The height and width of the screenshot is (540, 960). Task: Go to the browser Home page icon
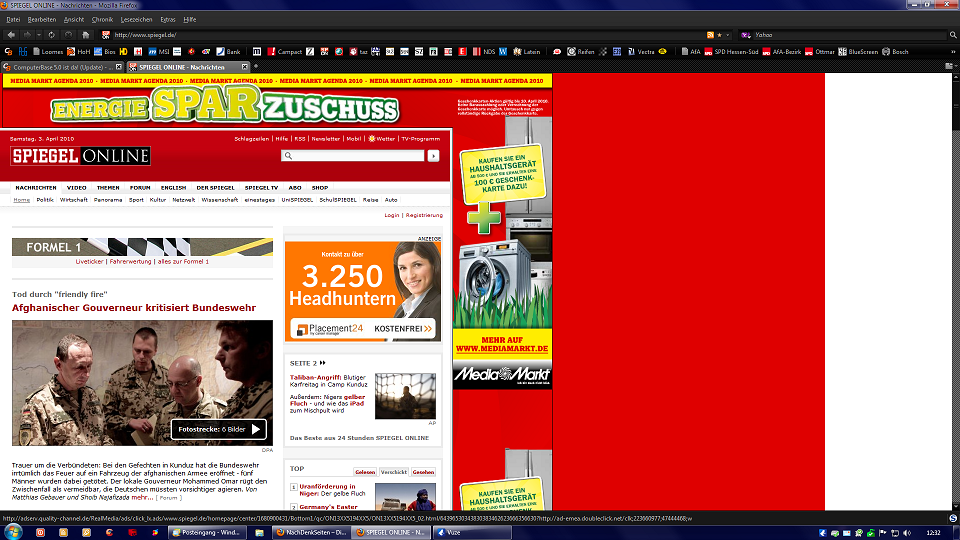(86, 35)
